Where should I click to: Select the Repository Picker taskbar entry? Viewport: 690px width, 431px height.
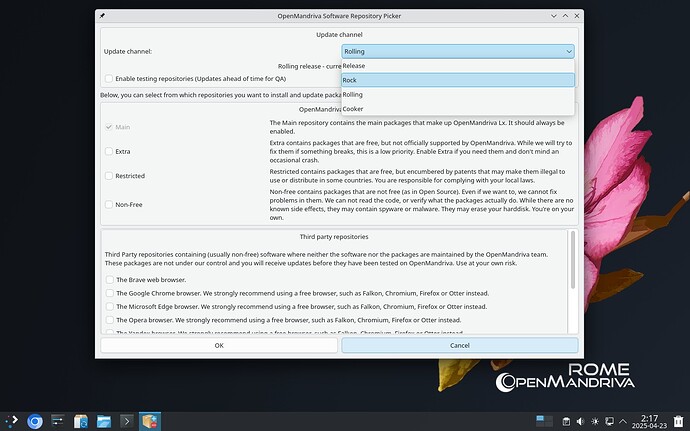(x=150, y=421)
